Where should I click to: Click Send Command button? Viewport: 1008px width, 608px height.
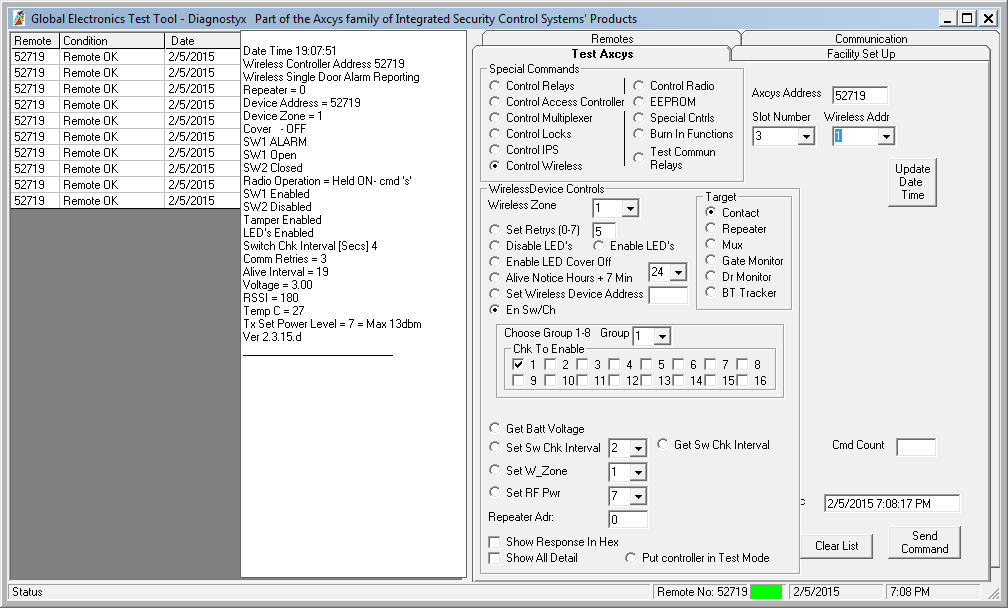coord(924,542)
